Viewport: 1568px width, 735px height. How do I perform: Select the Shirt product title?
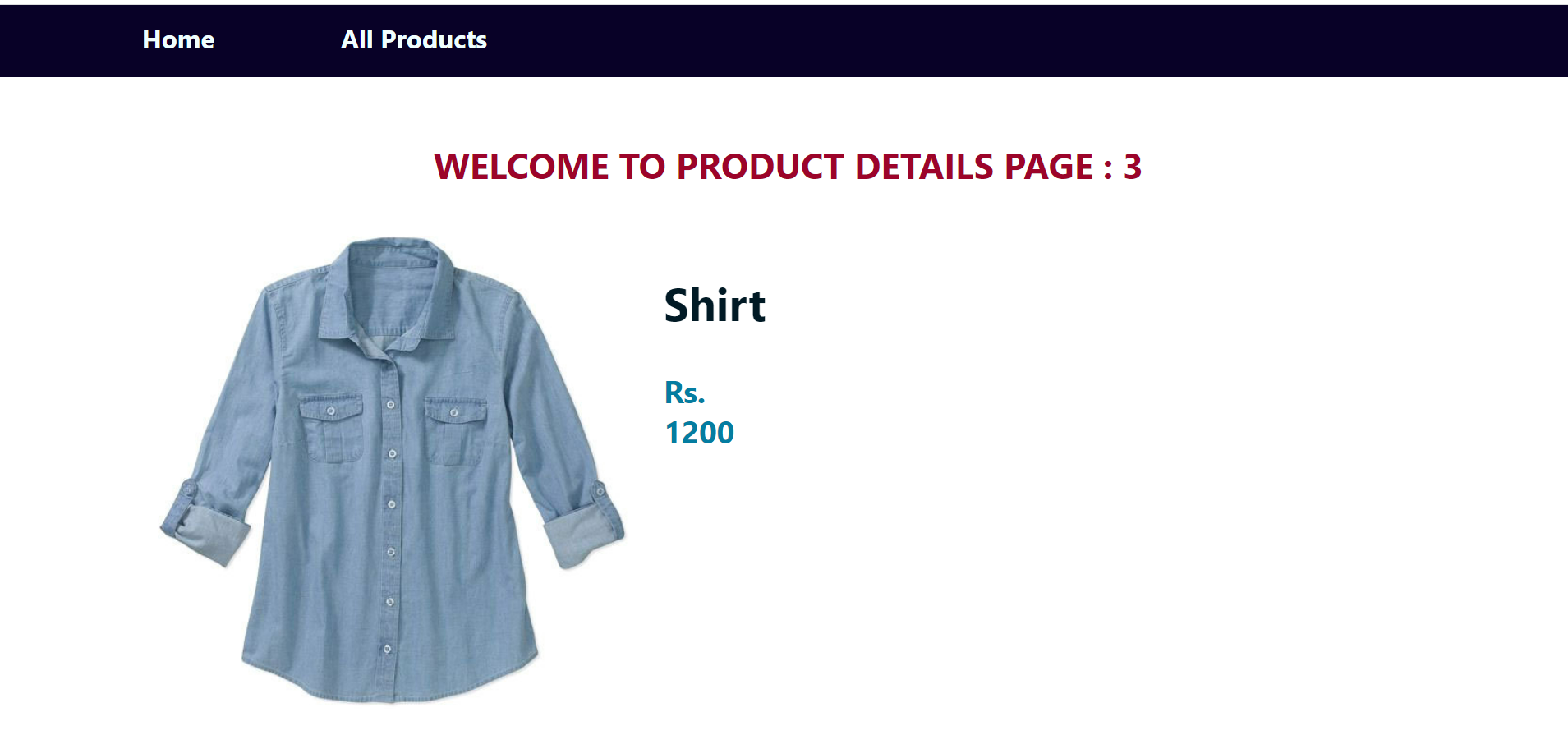[x=715, y=305]
